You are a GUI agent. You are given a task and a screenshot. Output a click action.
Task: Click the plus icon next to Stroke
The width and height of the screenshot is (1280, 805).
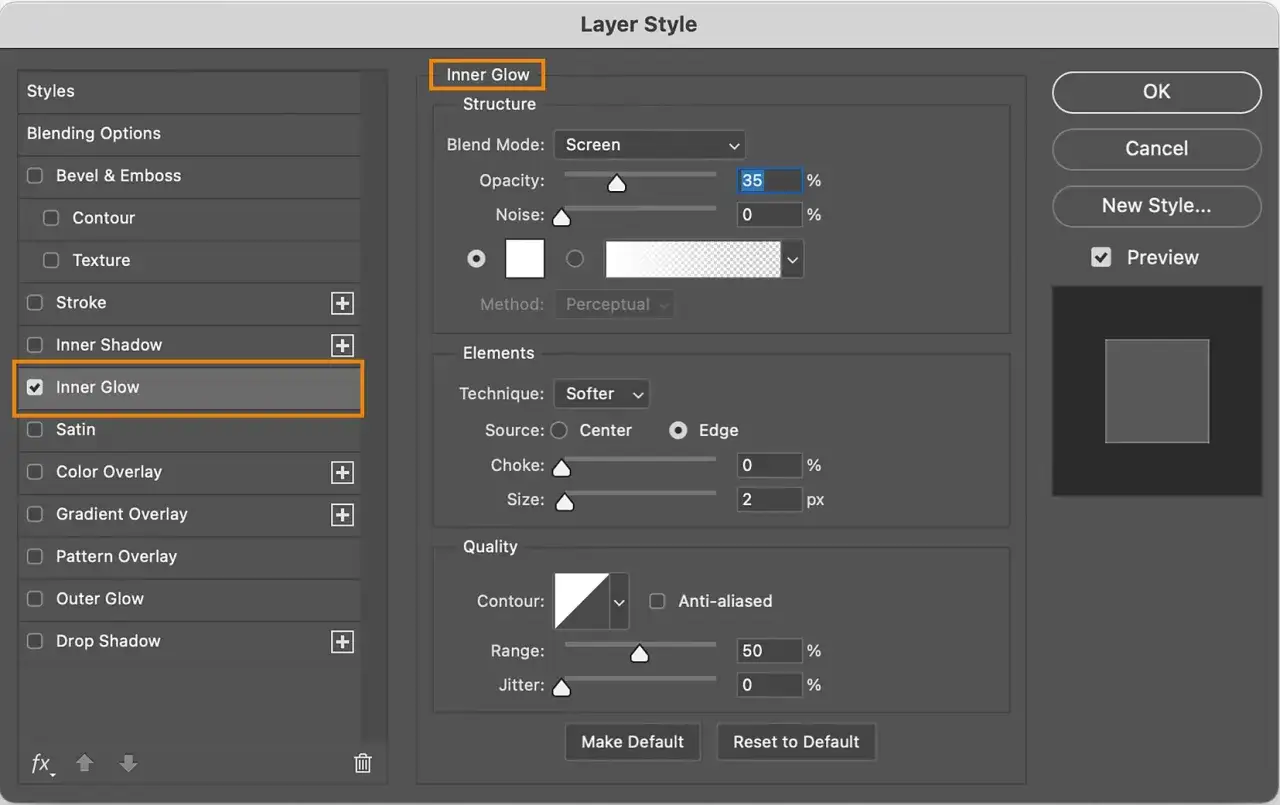(342, 303)
